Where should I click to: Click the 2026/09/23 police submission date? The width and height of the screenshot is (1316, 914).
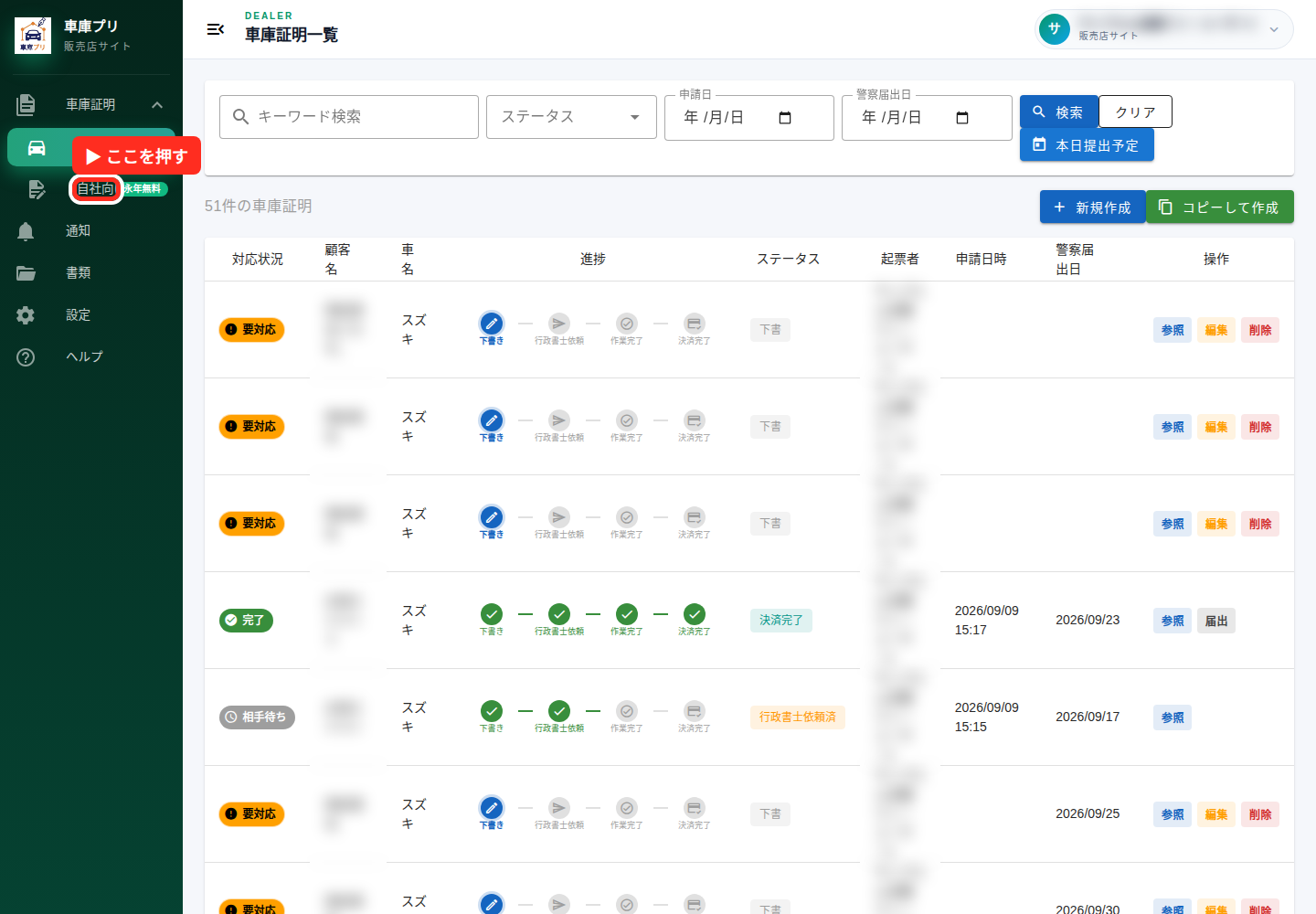click(1088, 620)
